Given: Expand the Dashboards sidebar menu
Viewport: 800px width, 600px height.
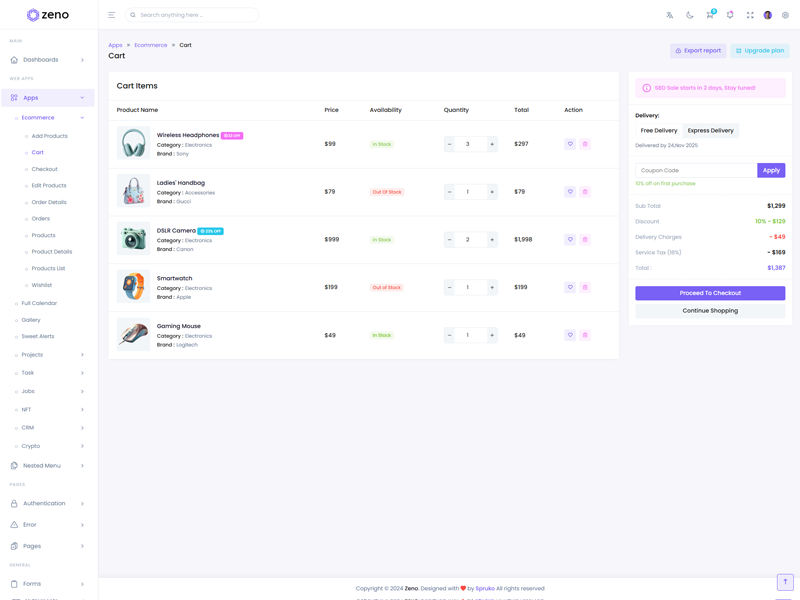Looking at the screenshot, I should point(48,60).
